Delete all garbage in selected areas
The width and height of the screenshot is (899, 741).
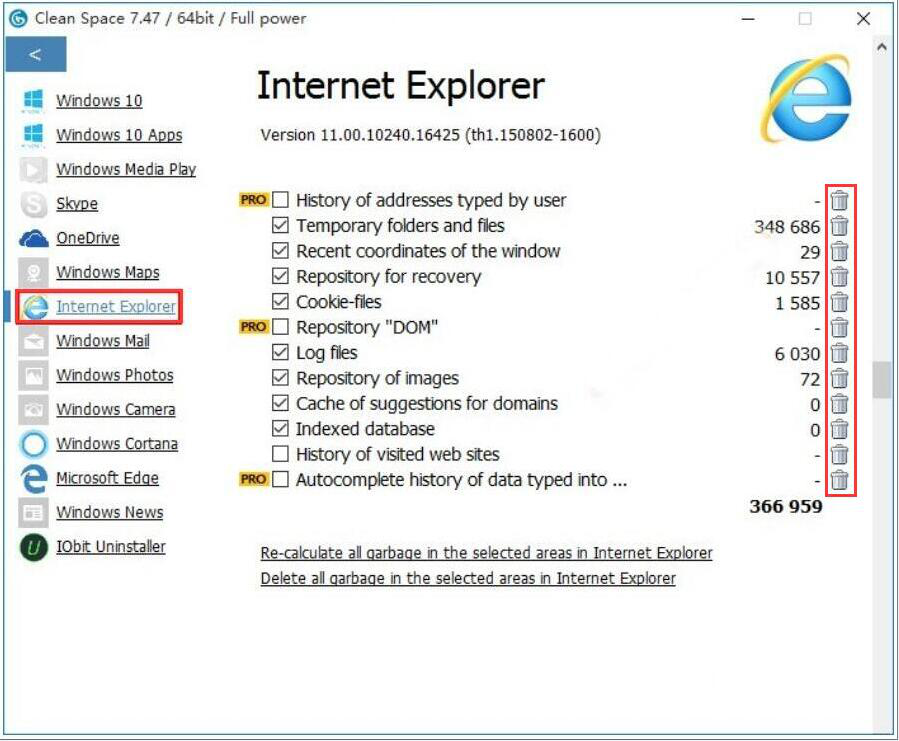tap(468, 579)
